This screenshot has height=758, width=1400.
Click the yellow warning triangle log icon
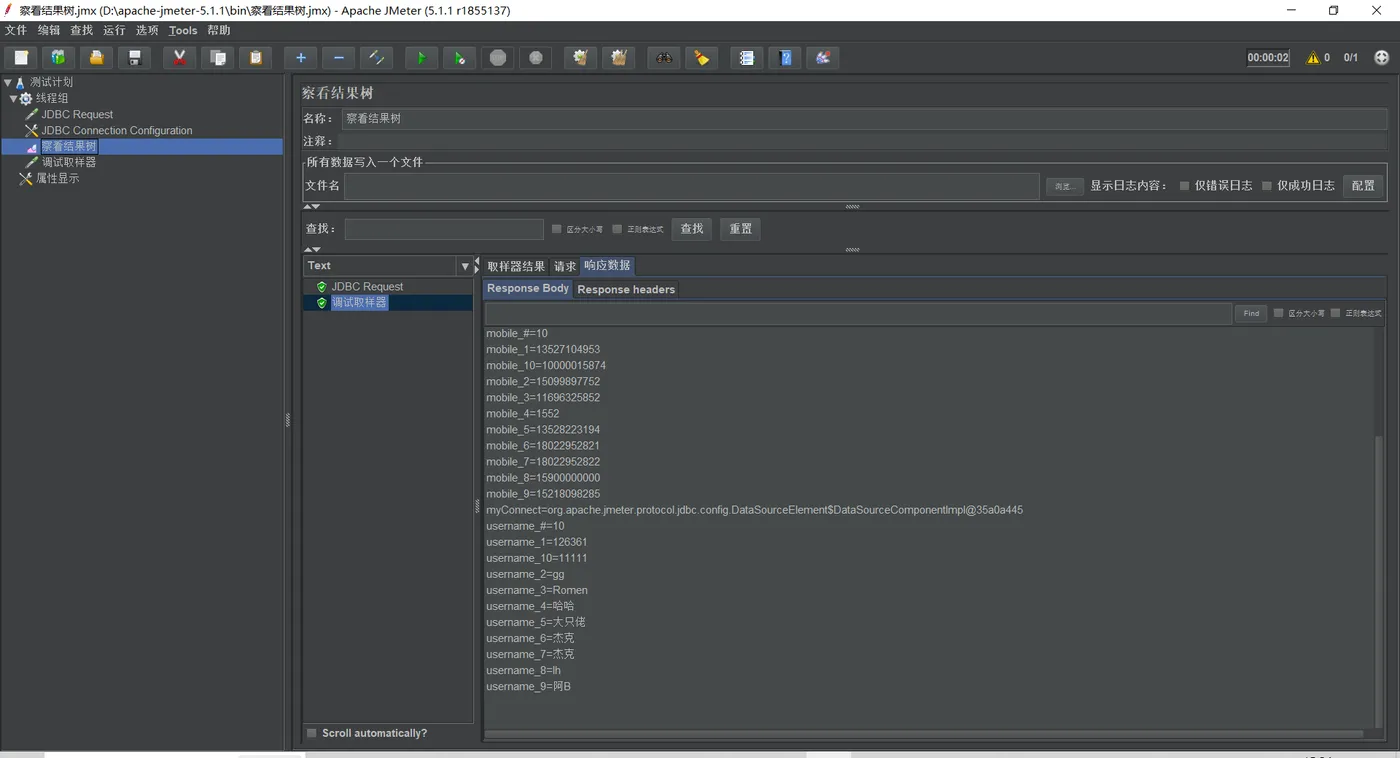[x=1313, y=58]
